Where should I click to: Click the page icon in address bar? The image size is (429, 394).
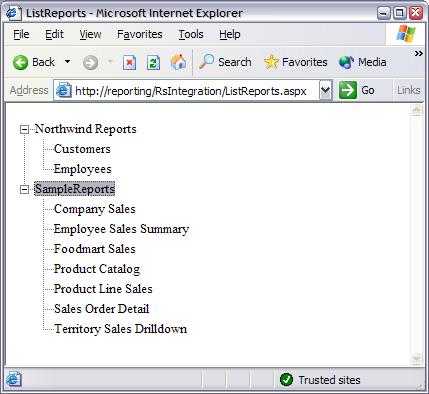click(x=63, y=90)
